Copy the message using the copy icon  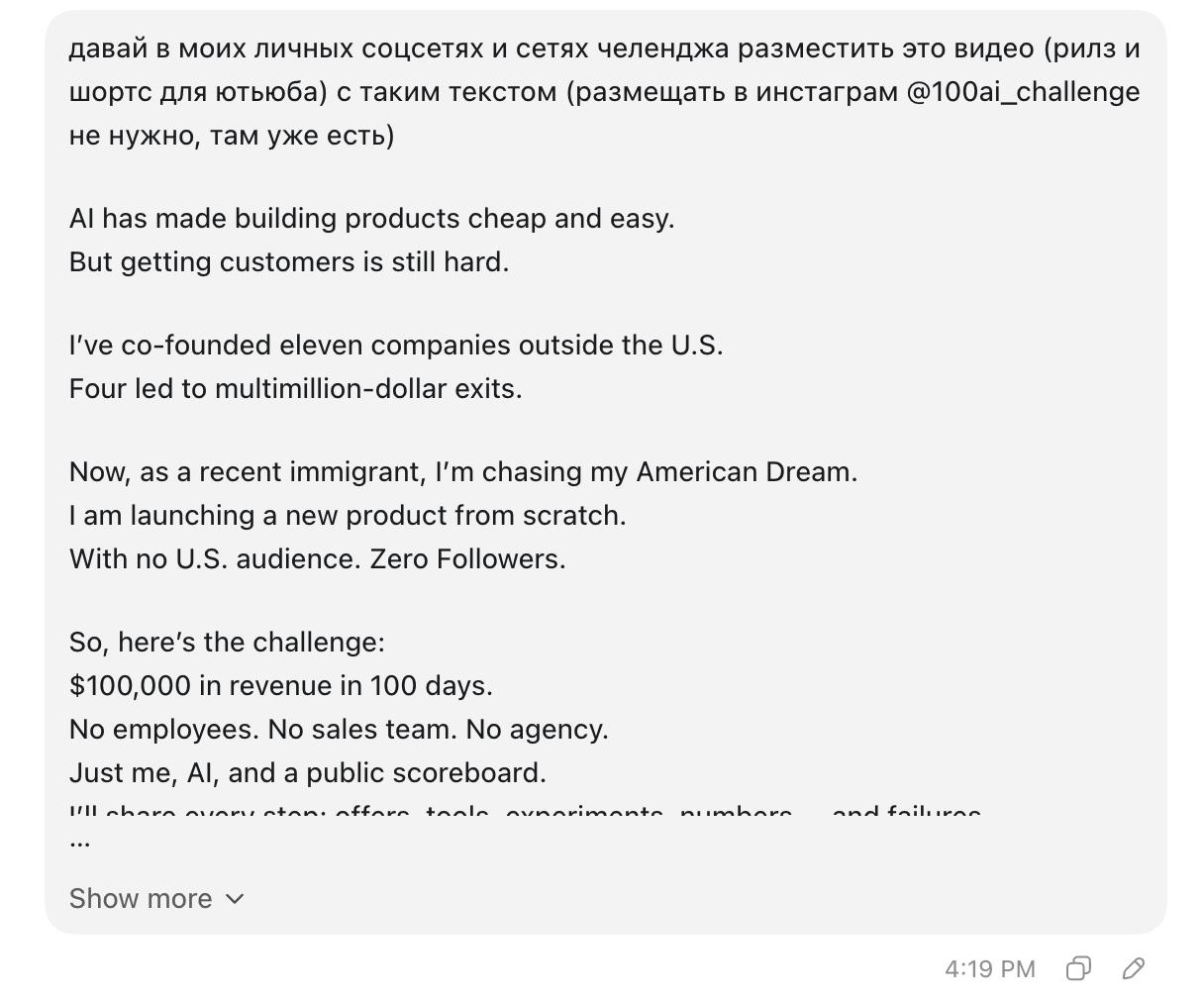1078,968
